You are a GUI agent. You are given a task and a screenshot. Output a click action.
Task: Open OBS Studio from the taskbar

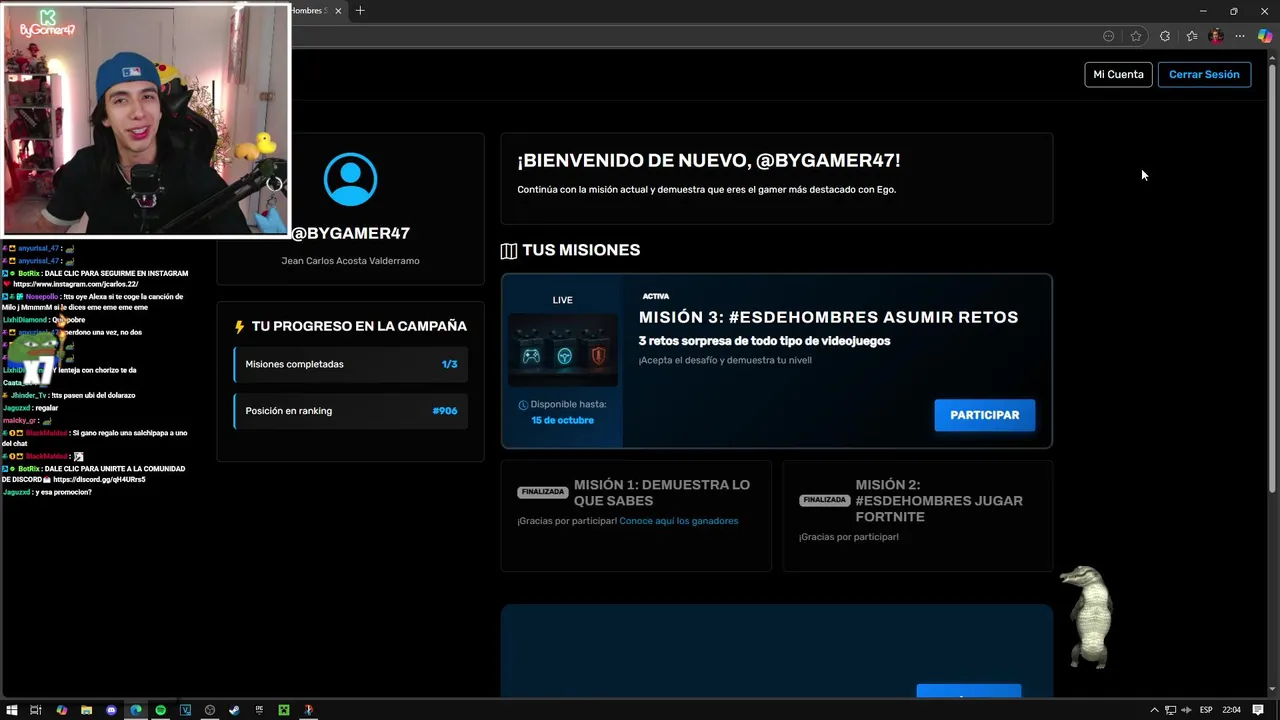click(x=210, y=710)
